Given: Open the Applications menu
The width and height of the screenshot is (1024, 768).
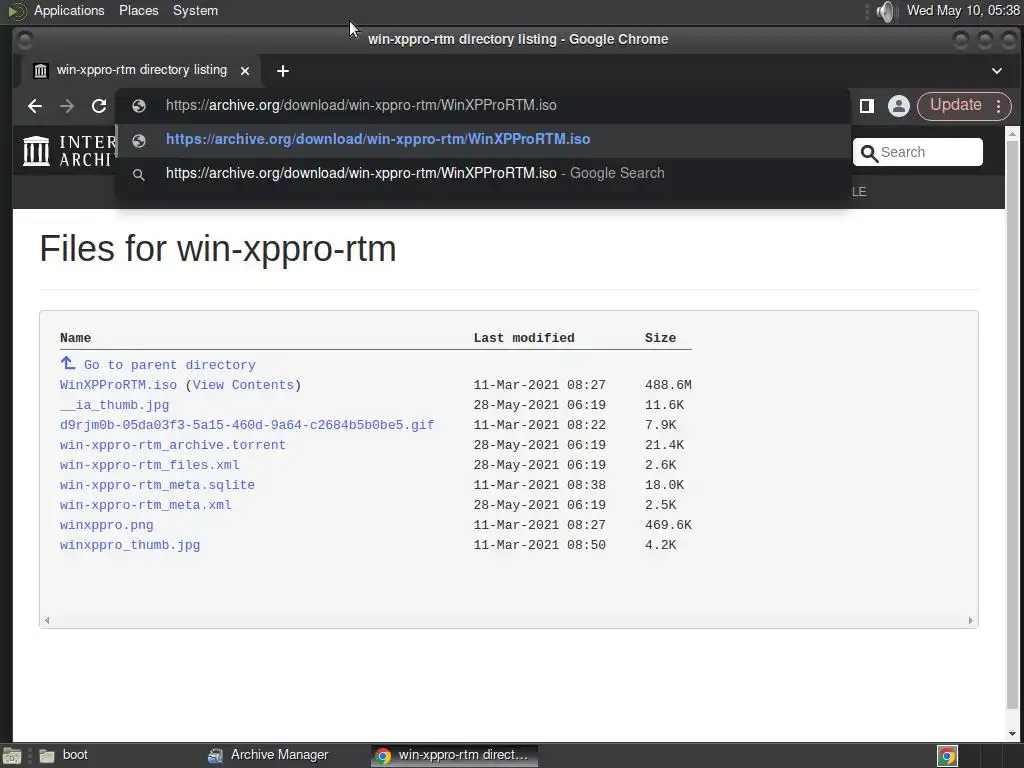Looking at the screenshot, I should pos(69,10).
